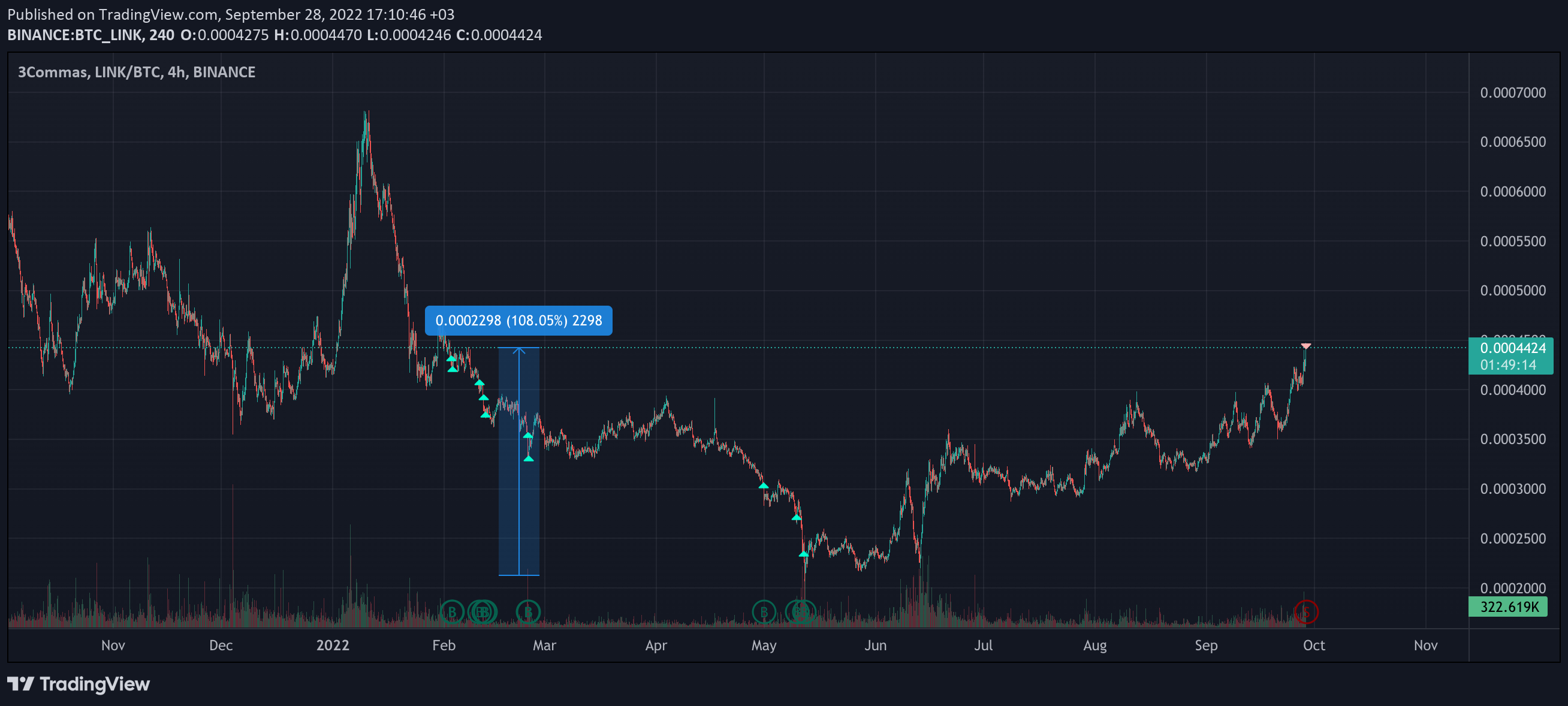The width and height of the screenshot is (1568, 706).
Task: Click the pink down-triangle sell arrow at the latest candle
Action: 1305,346
